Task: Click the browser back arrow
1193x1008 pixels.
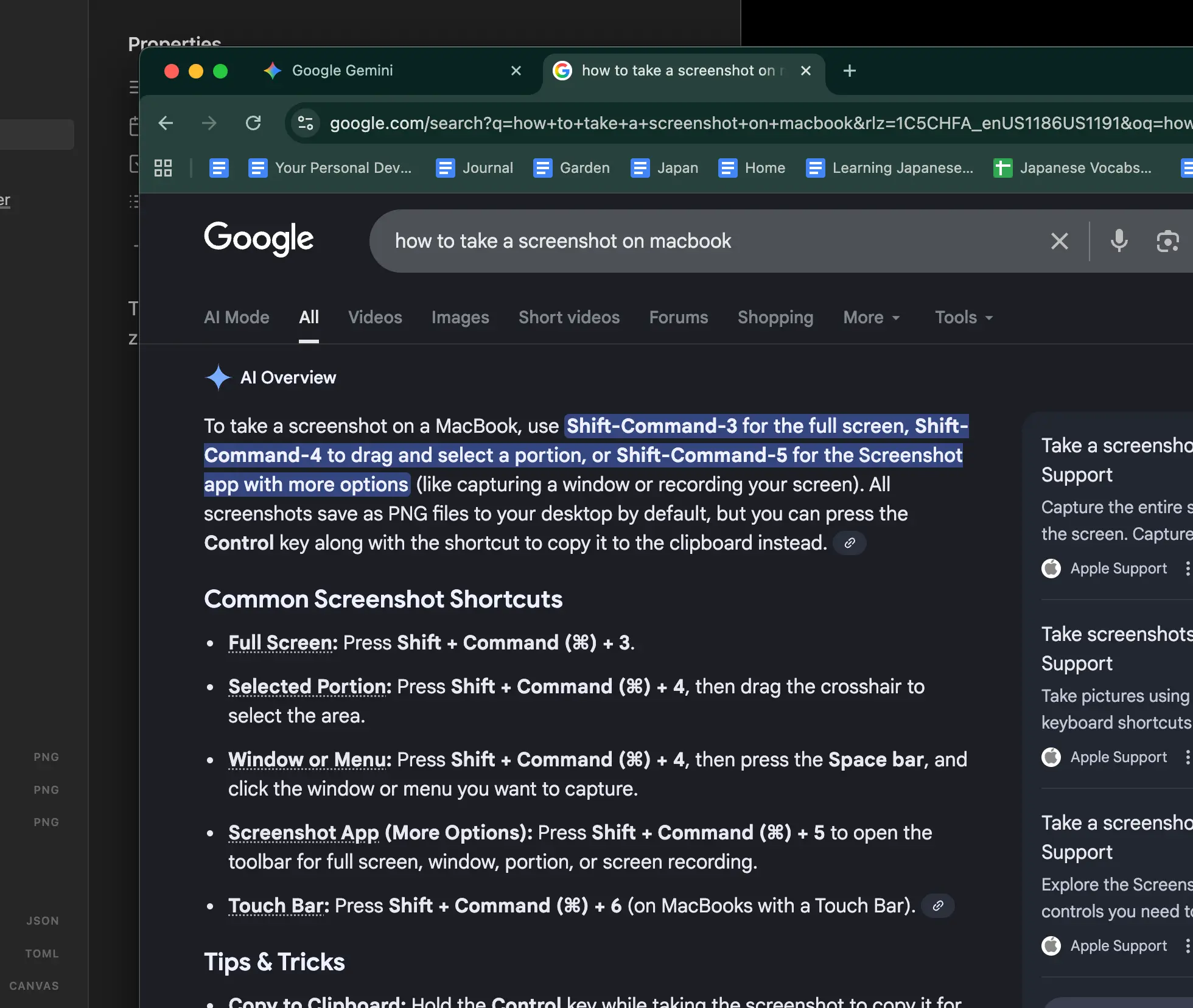Action: (166, 124)
